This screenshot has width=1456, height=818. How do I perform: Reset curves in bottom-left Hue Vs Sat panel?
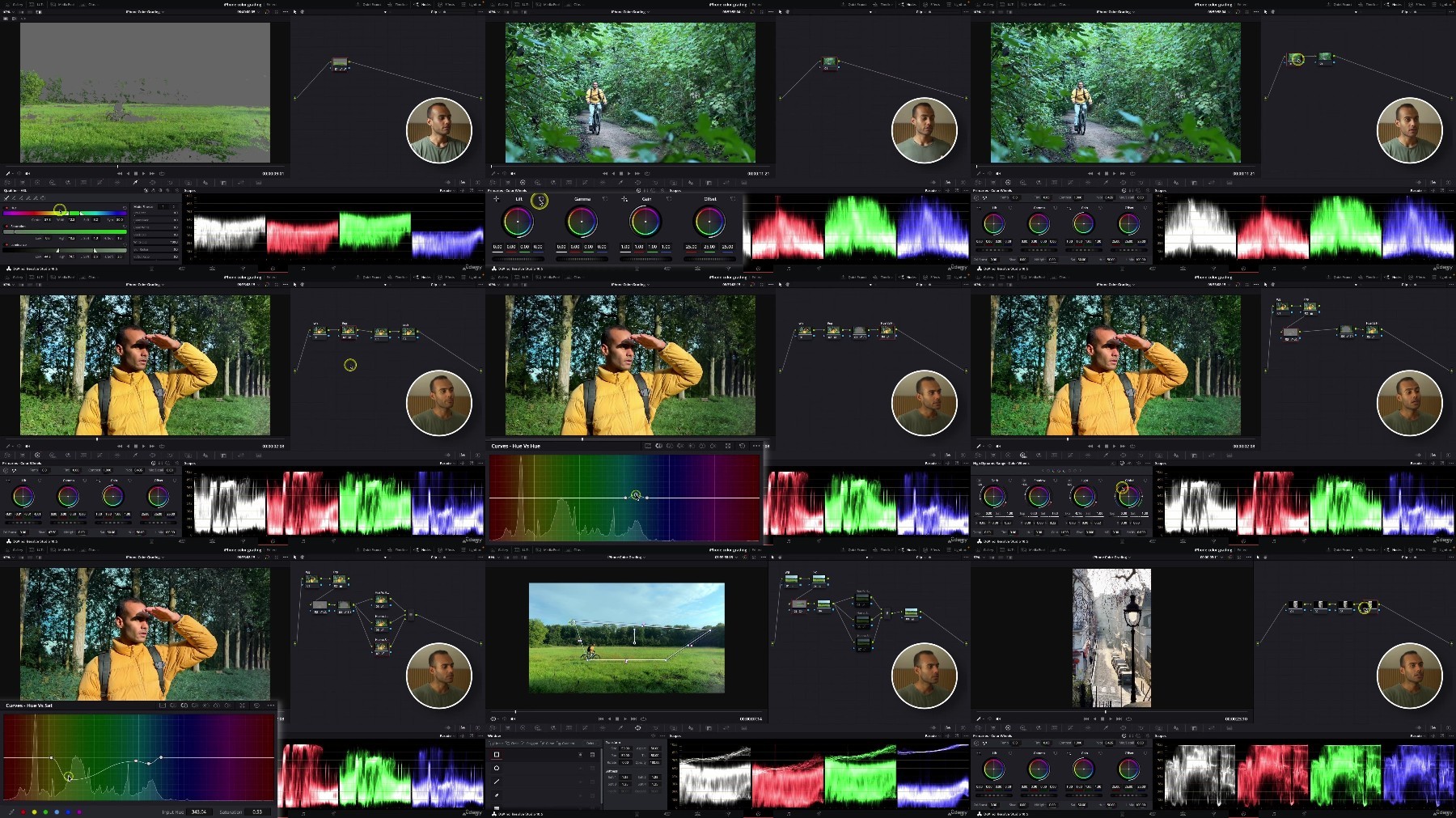tap(256, 706)
